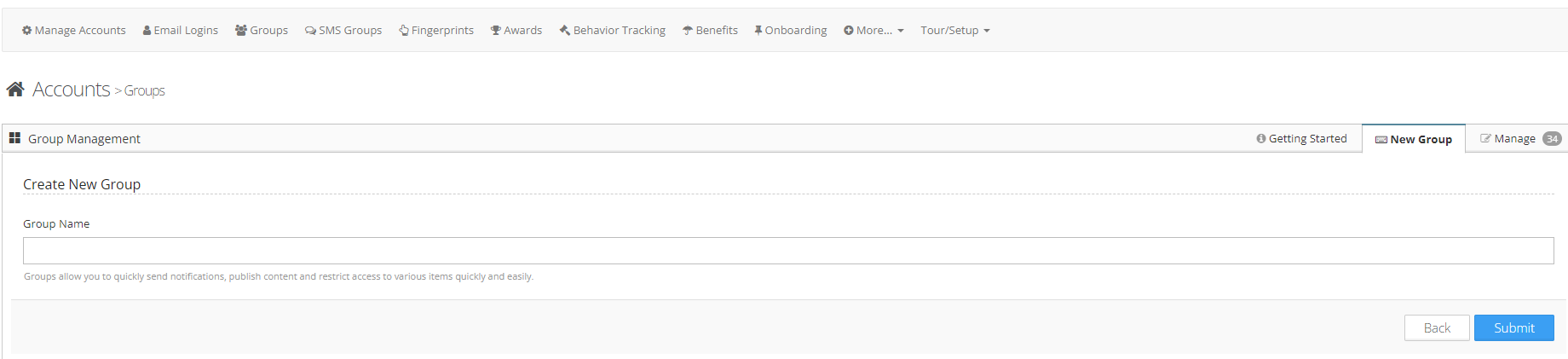Click the Onboarding pin icon
Image resolution: width=1568 pixels, height=359 pixels.
(758, 31)
